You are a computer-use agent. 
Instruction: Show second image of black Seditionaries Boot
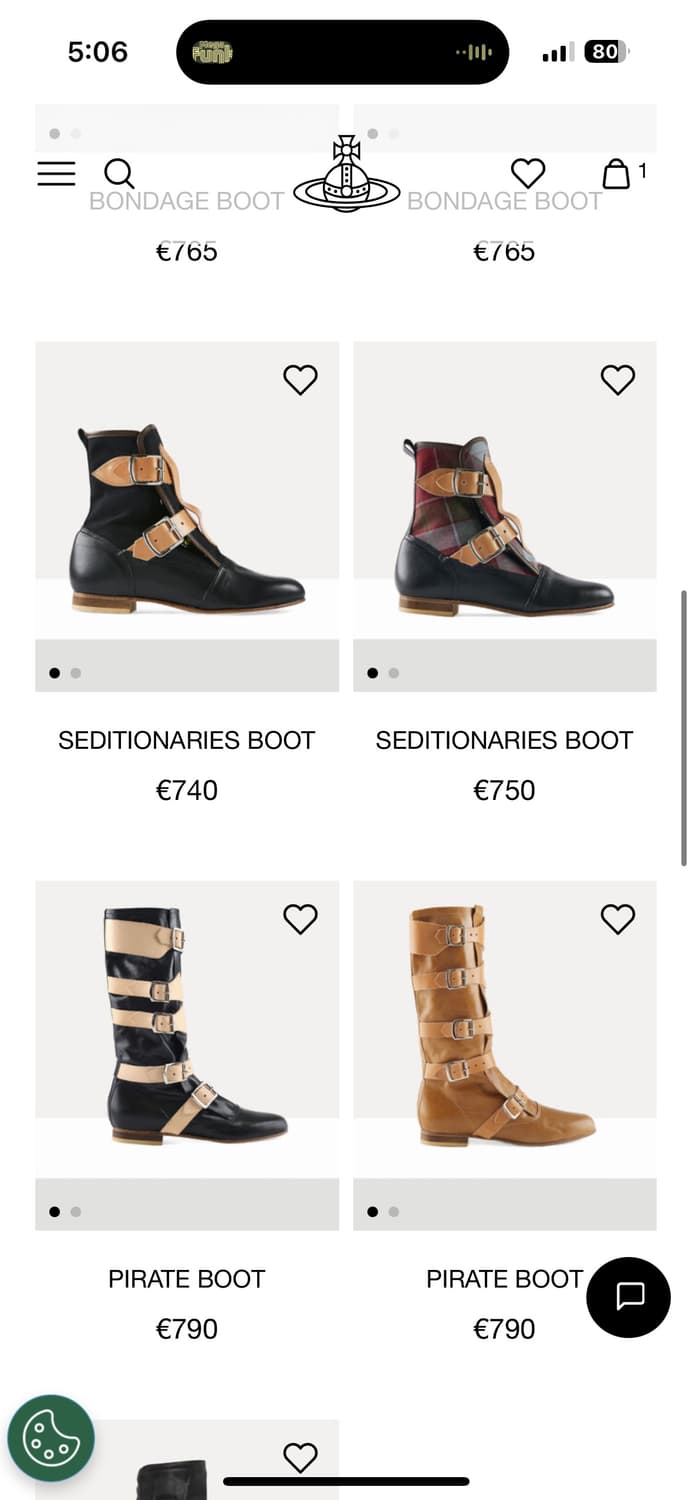click(76, 673)
